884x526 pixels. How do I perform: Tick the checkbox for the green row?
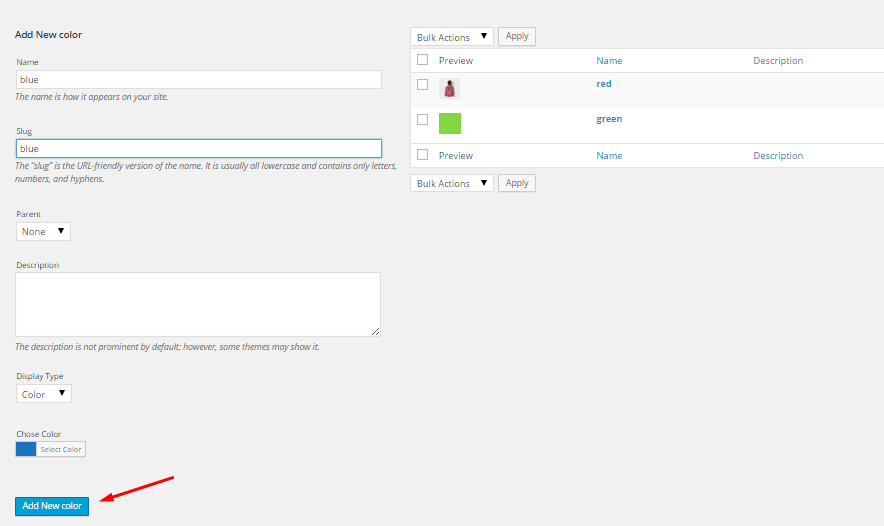click(422, 120)
